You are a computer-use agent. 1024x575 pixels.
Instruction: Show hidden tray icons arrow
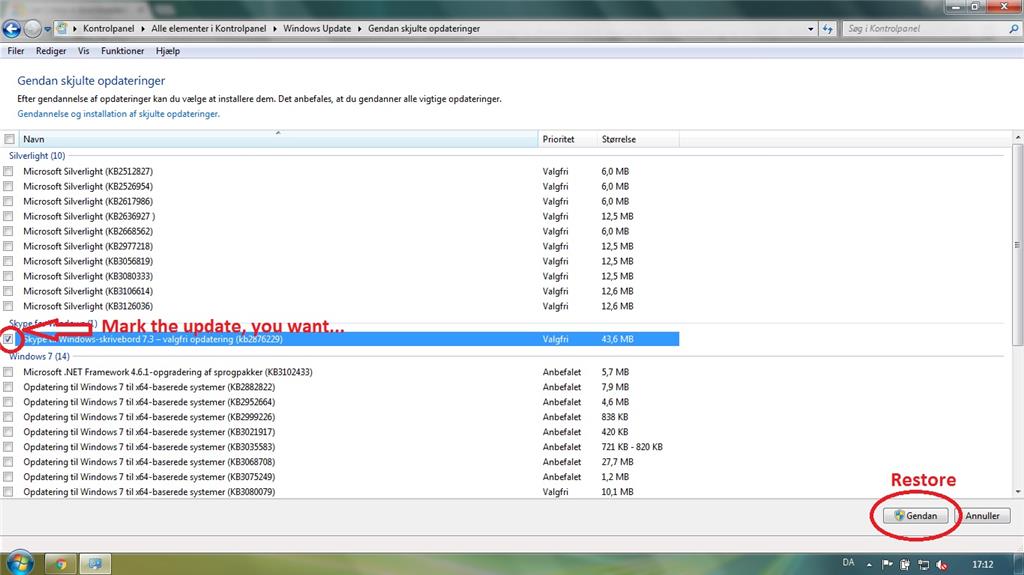pos(869,565)
